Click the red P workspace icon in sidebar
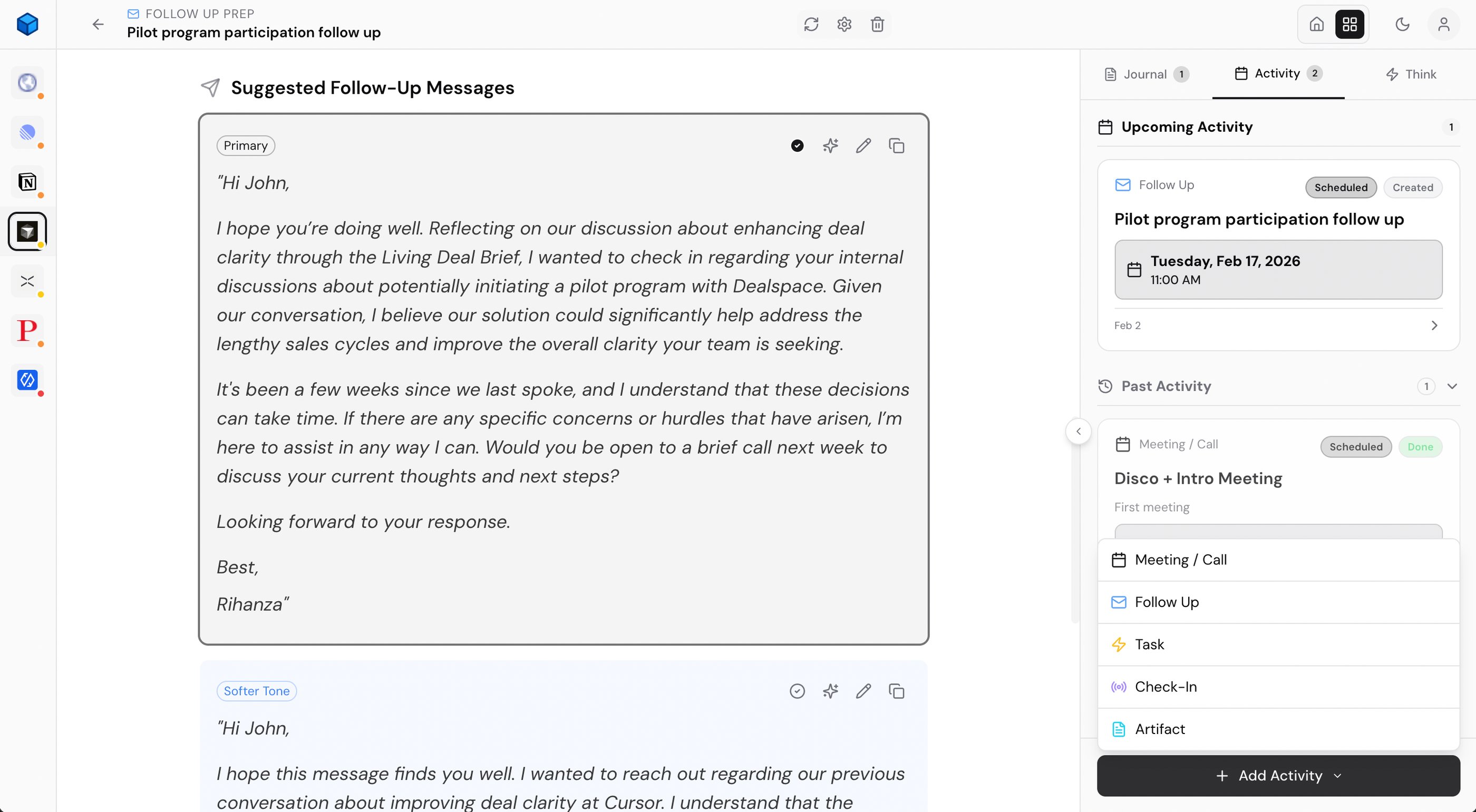 click(x=27, y=330)
